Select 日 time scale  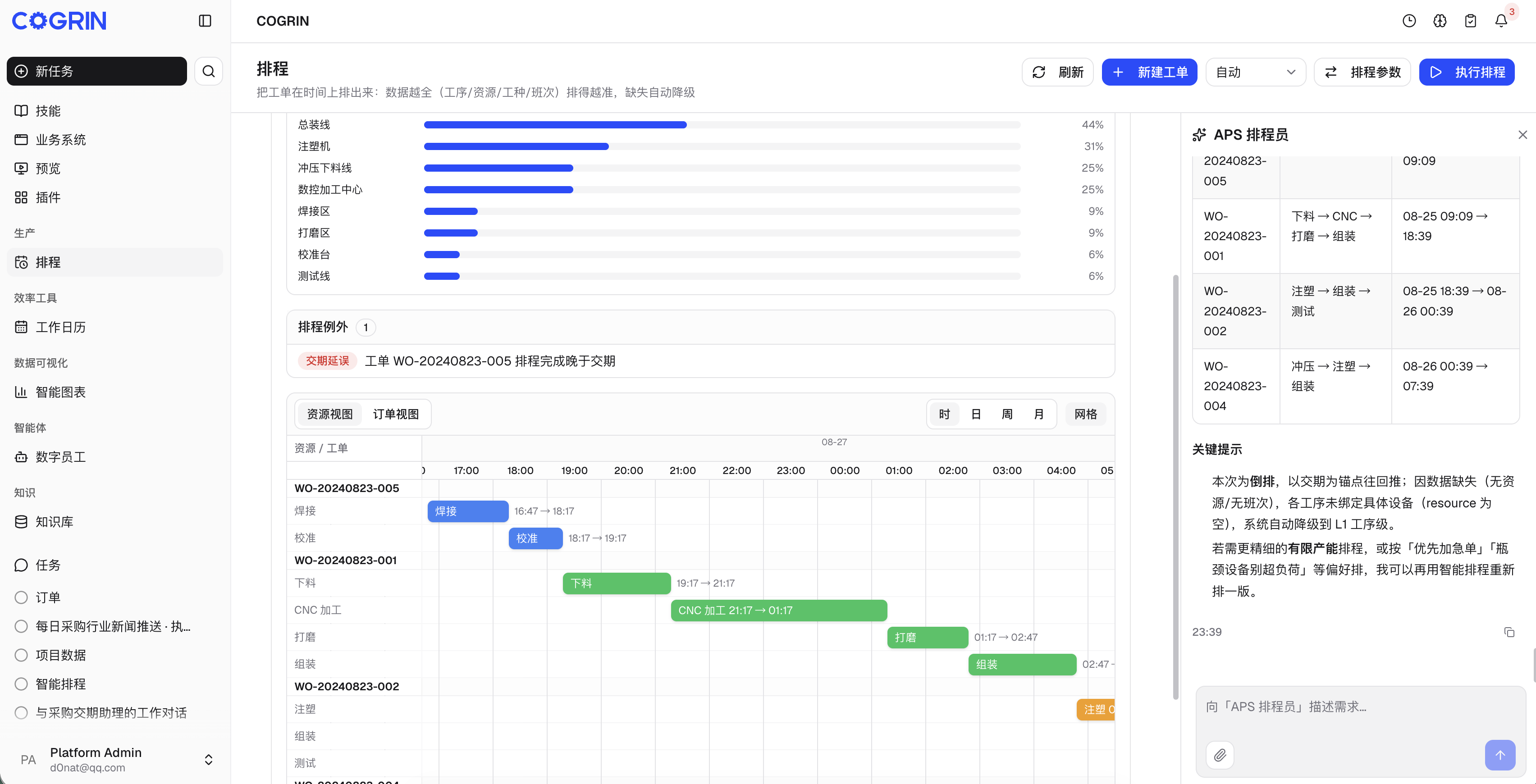pos(975,415)
